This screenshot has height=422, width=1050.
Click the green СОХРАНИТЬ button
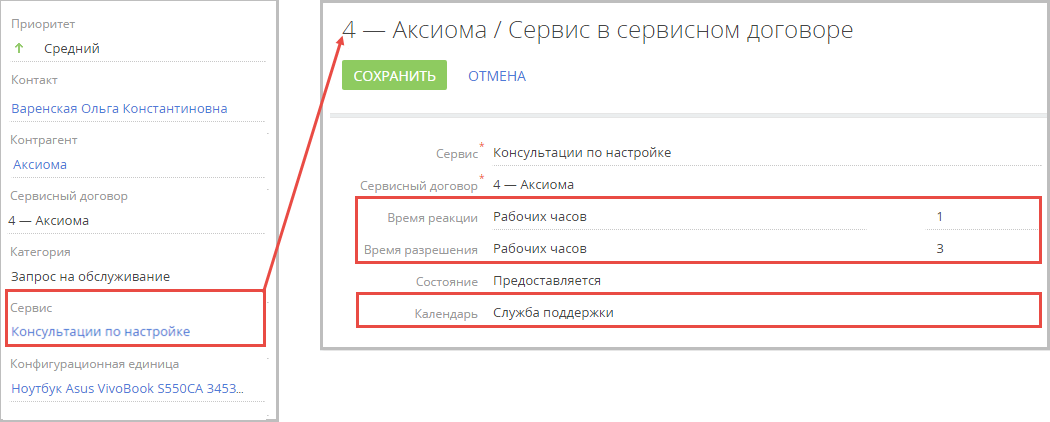[x=394, y=76]
